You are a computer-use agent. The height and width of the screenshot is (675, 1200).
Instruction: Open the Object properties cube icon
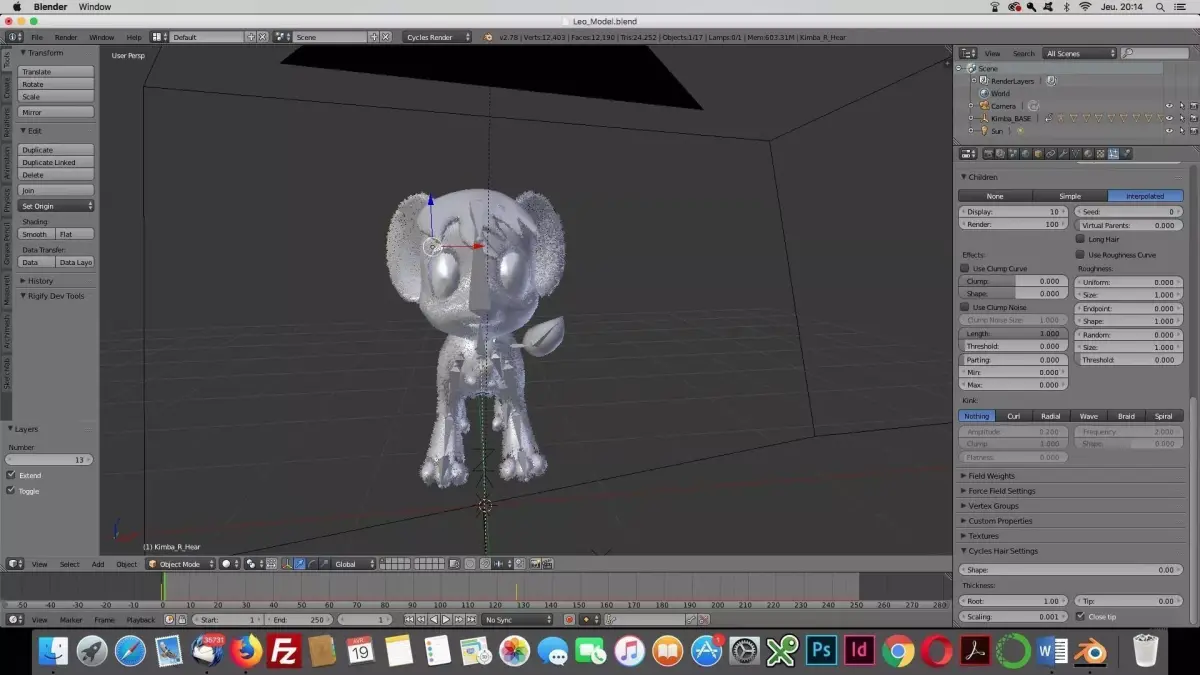point(1038,153)
